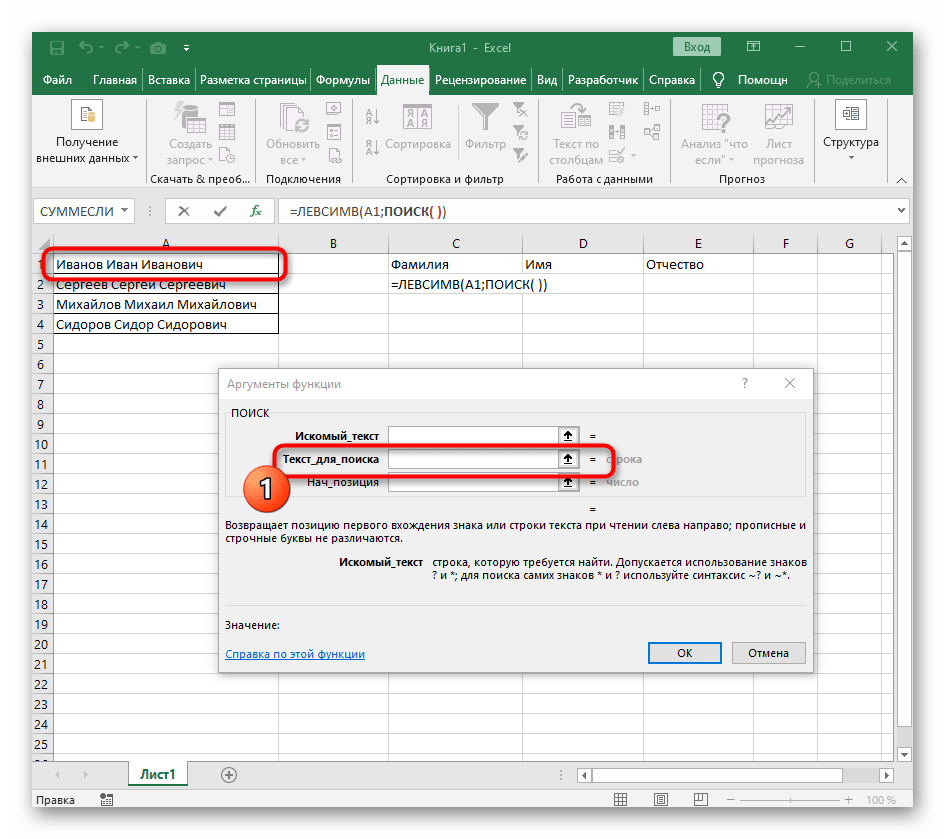Switch to Page Break Preview icon
The width and height of the screenshot is (945, 839).
(700, 800)
